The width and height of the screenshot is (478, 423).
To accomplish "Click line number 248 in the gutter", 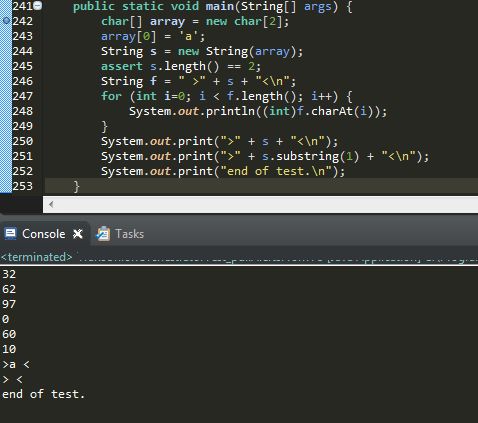I will coord(23,111).
